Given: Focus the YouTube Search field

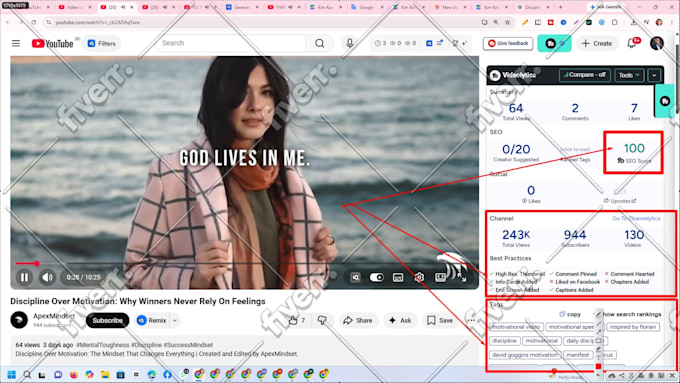Looking at the screenshot, I should pyautogui.click(x=232, y=43).
